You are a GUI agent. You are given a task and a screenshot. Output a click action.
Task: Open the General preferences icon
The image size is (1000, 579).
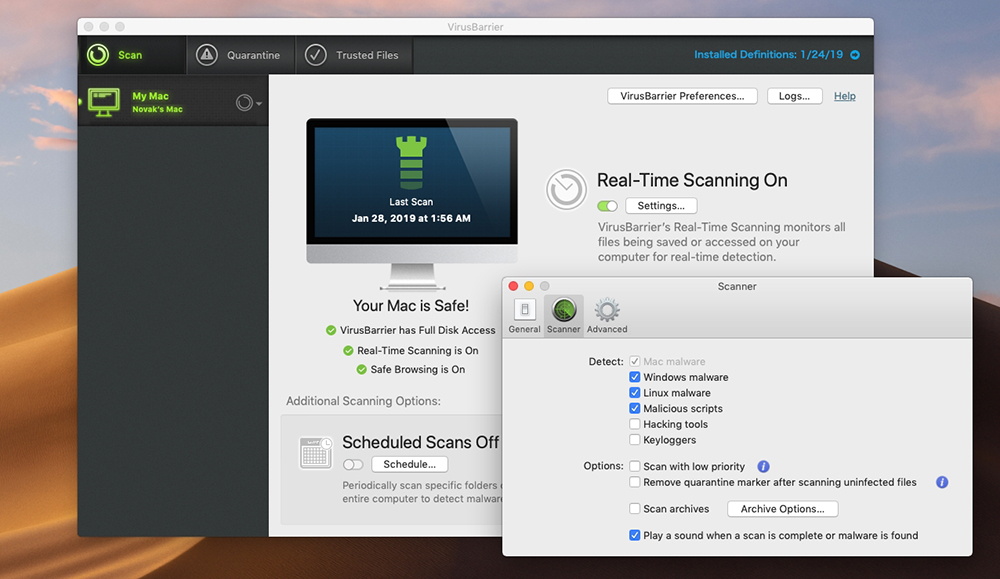pos(524,310)
